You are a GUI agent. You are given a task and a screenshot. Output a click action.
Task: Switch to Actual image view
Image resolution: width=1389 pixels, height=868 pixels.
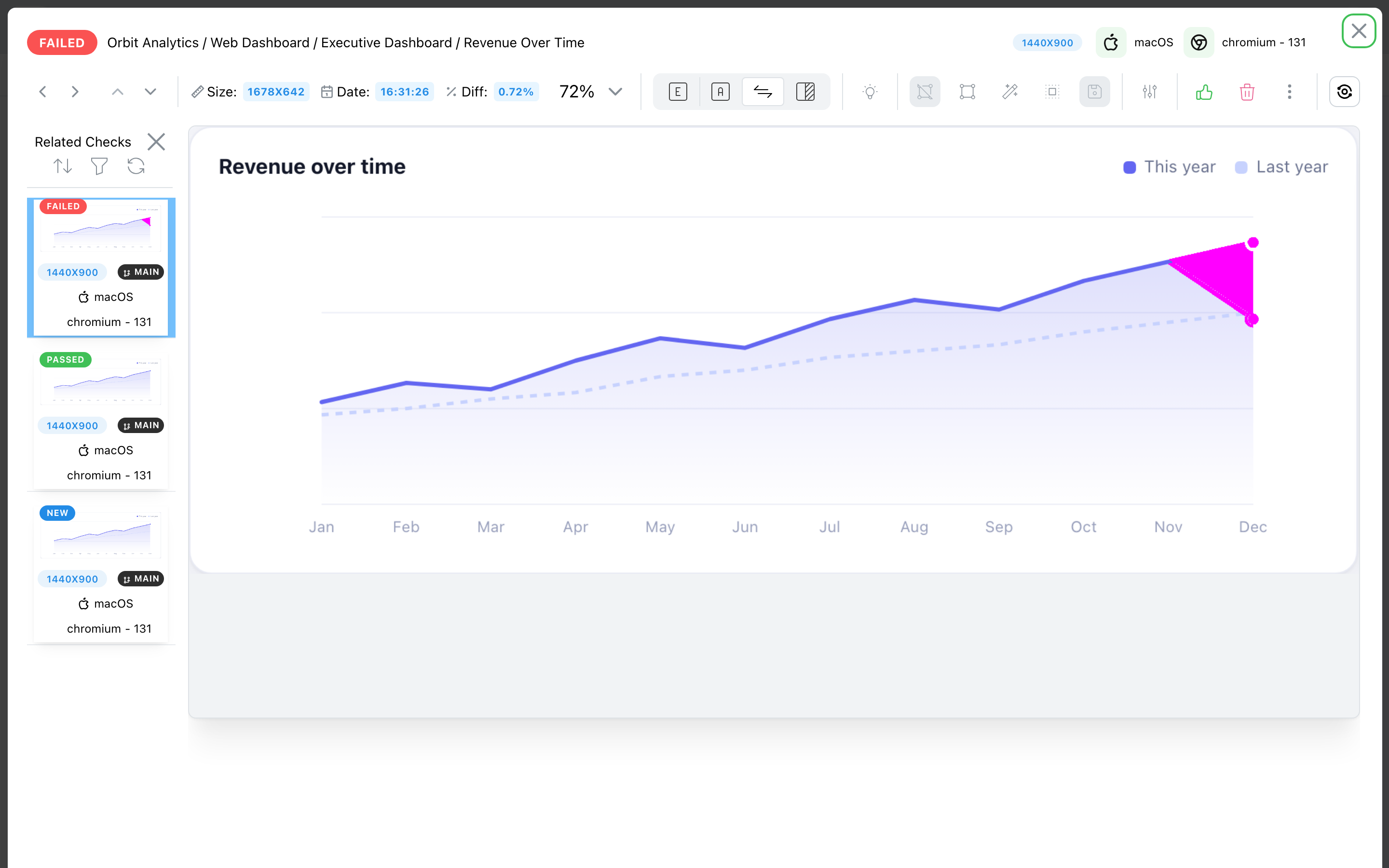(721, 92)
